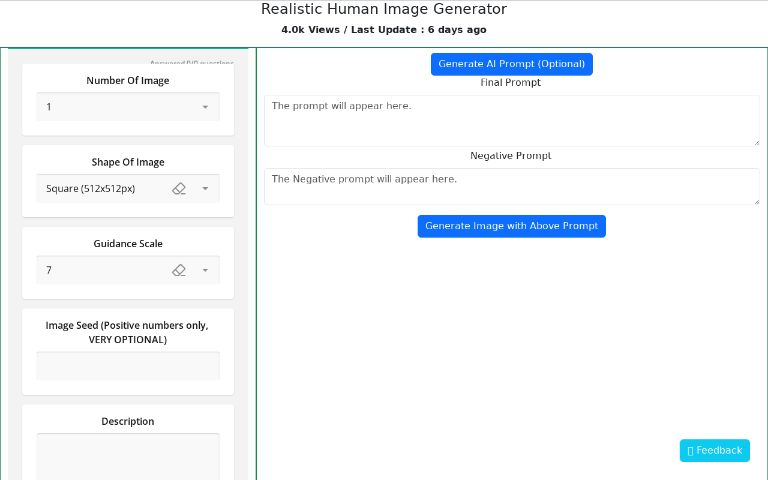Expand the Number Of Image dropdown arrow
This screenshot has height=480, width=768.
(205, 107)
